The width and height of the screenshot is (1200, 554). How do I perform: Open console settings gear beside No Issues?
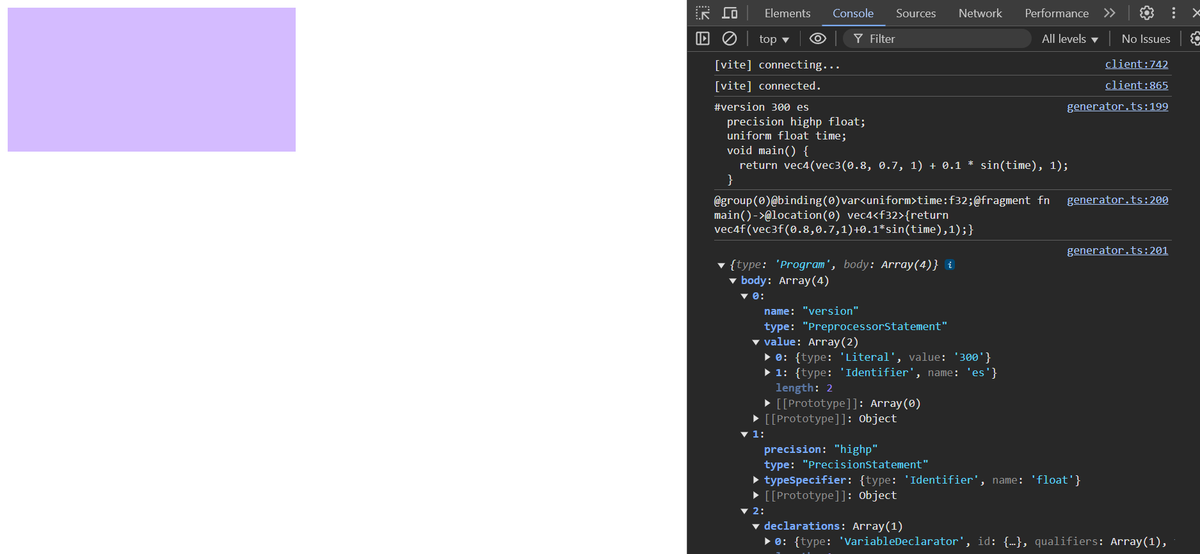coord(1193,39)
